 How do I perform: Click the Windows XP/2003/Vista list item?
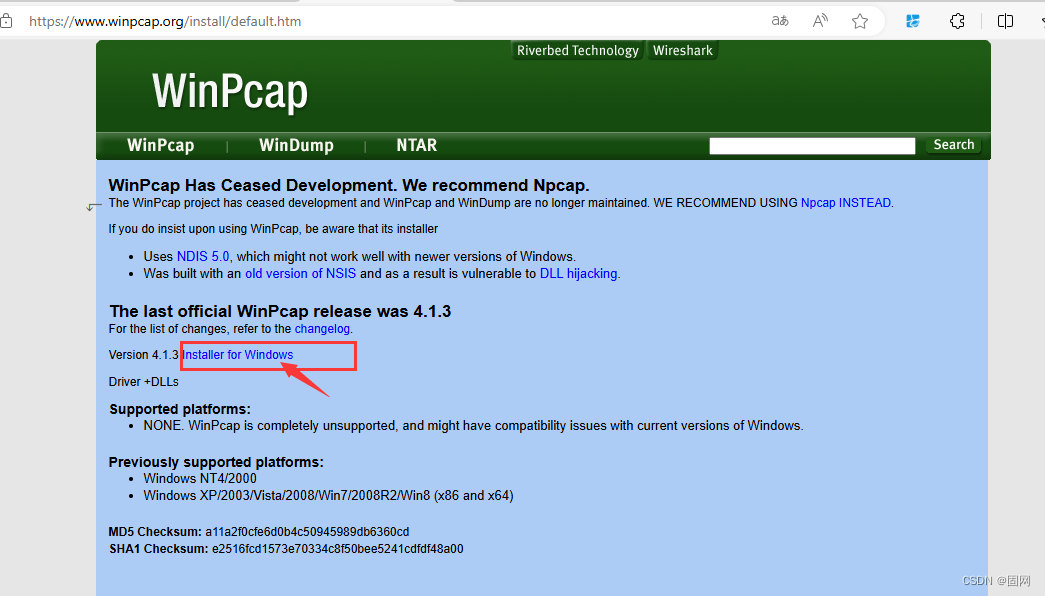point(329,495)
